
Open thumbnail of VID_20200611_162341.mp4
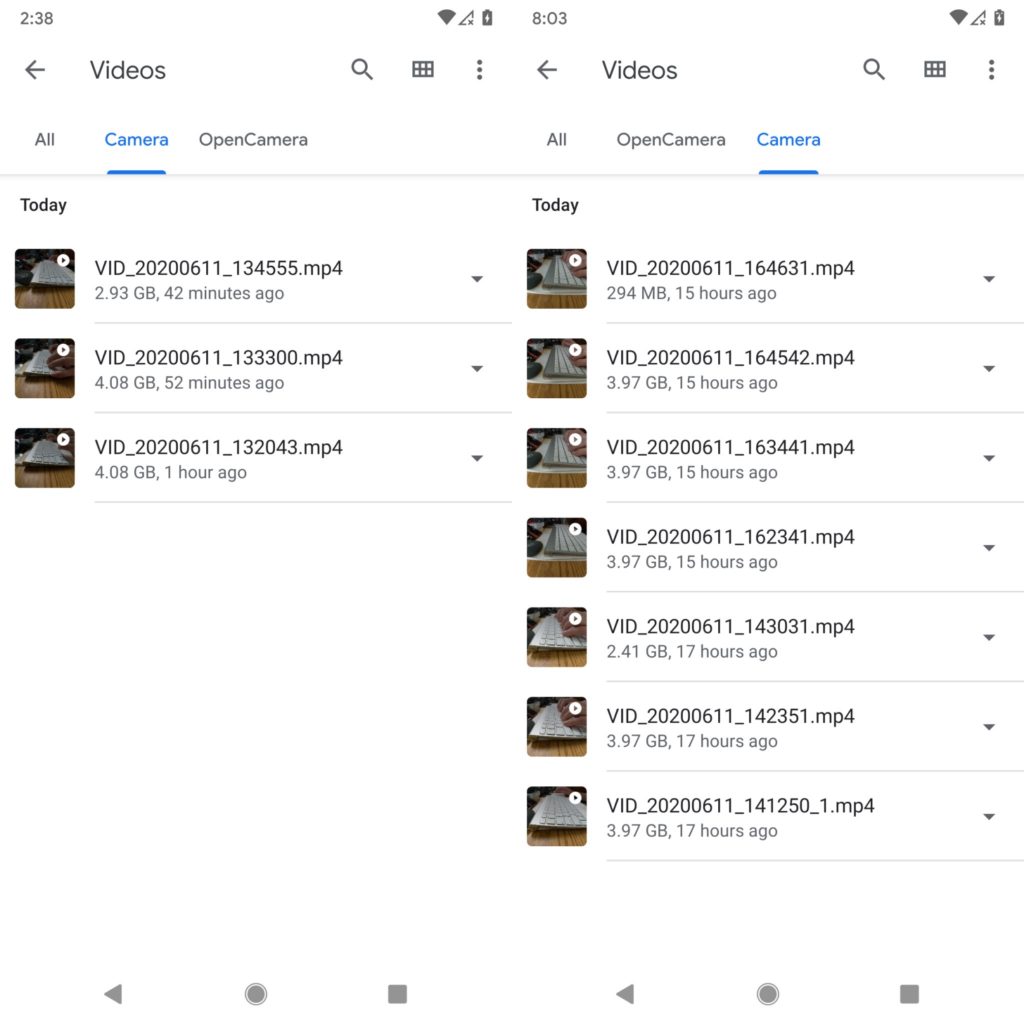click(556, 547)
